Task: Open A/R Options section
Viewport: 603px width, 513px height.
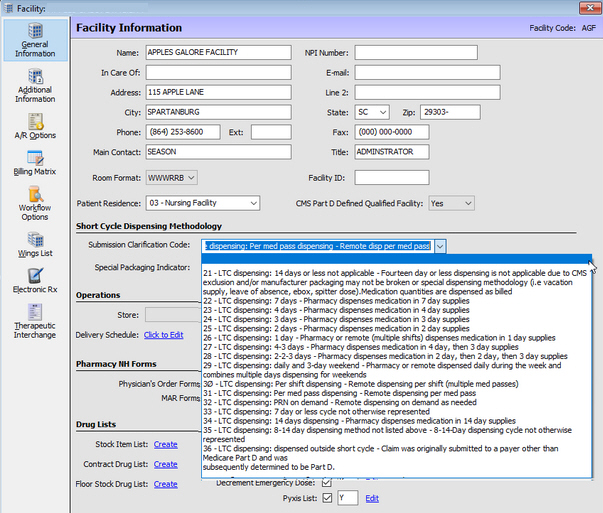Action: (35, 126)
